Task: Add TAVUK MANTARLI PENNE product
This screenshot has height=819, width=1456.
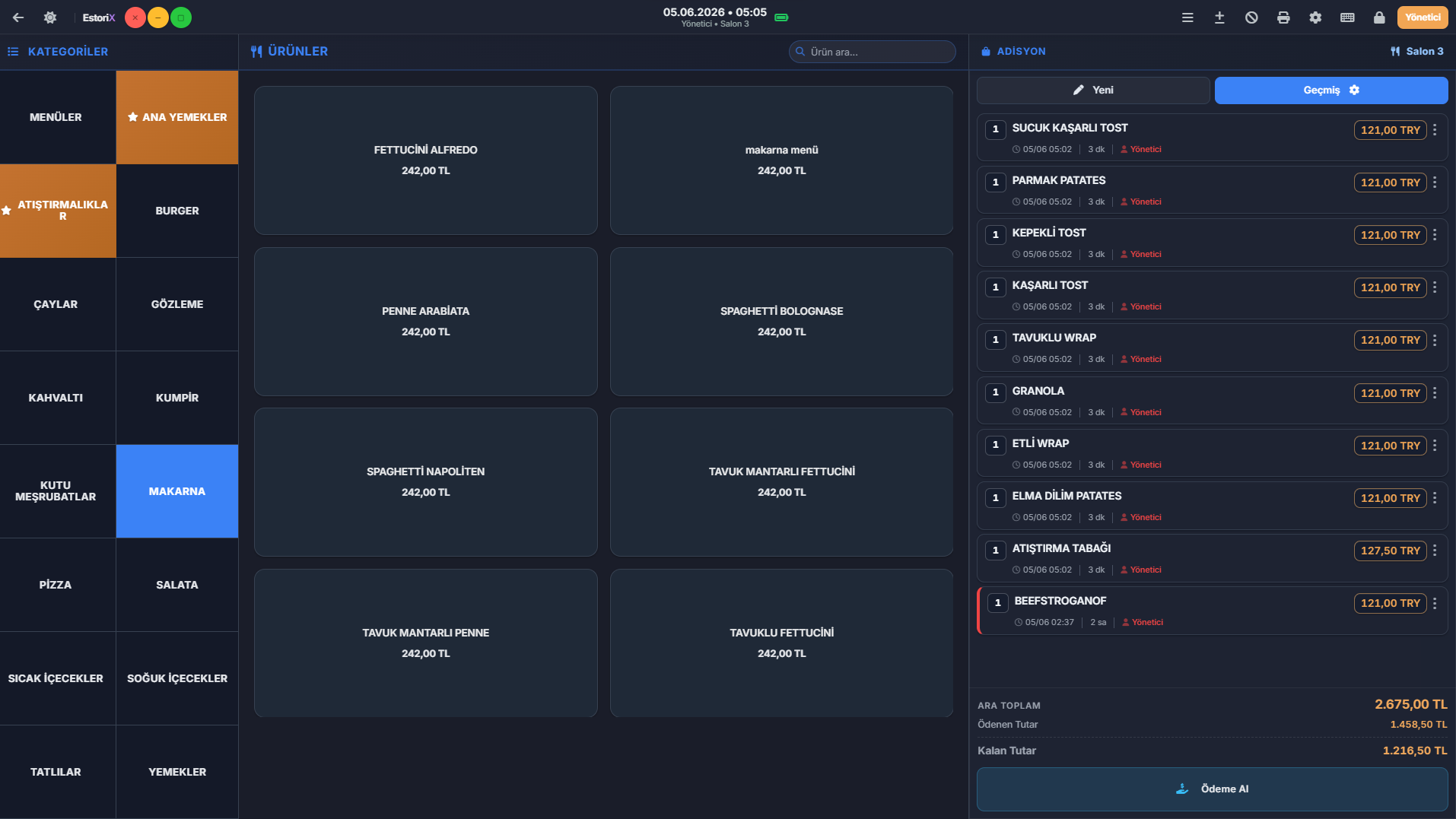Action: (x=426, y=643)
